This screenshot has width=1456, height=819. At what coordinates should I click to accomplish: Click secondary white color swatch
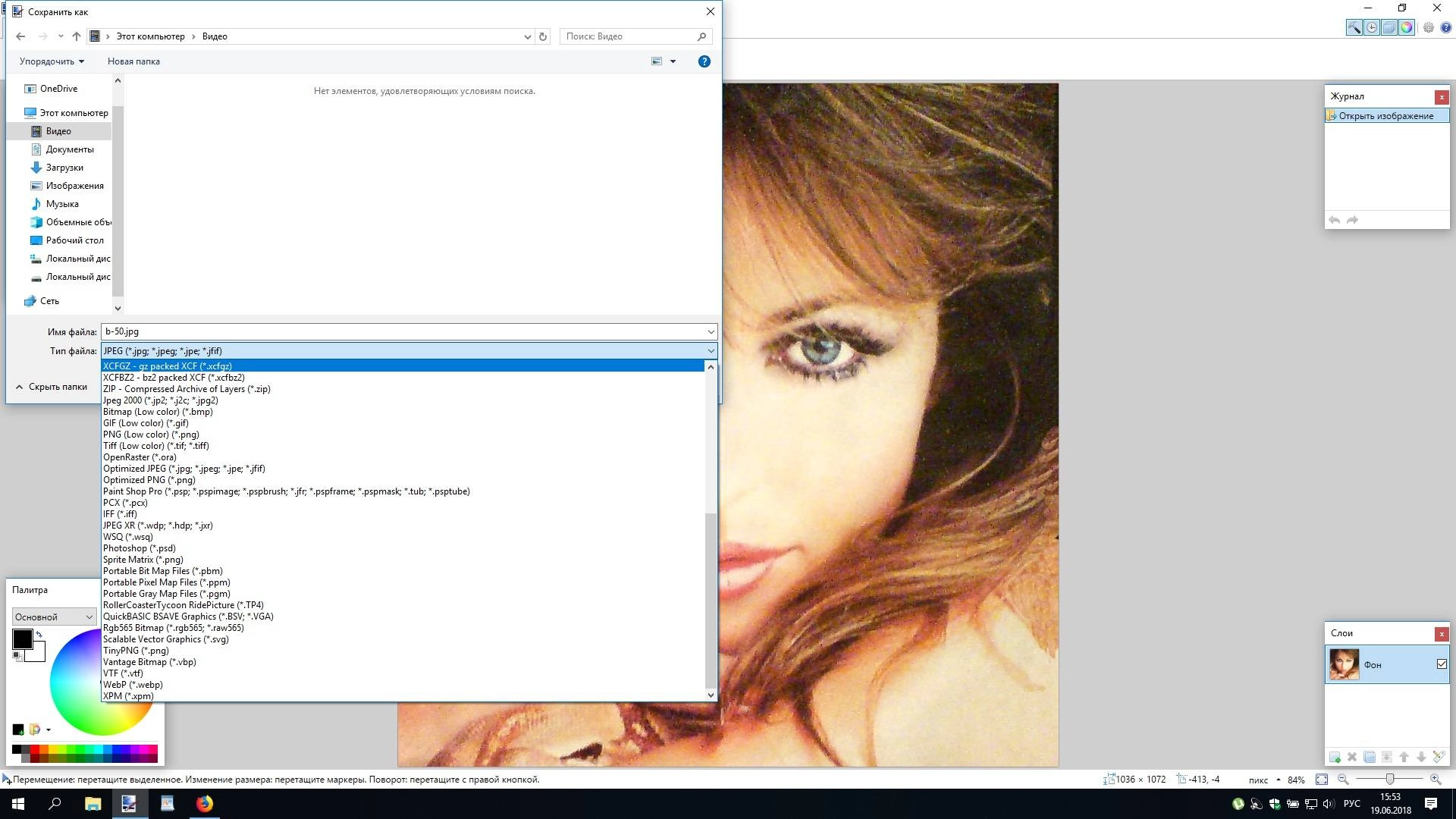pyautogui.click(x=38, y=654)
